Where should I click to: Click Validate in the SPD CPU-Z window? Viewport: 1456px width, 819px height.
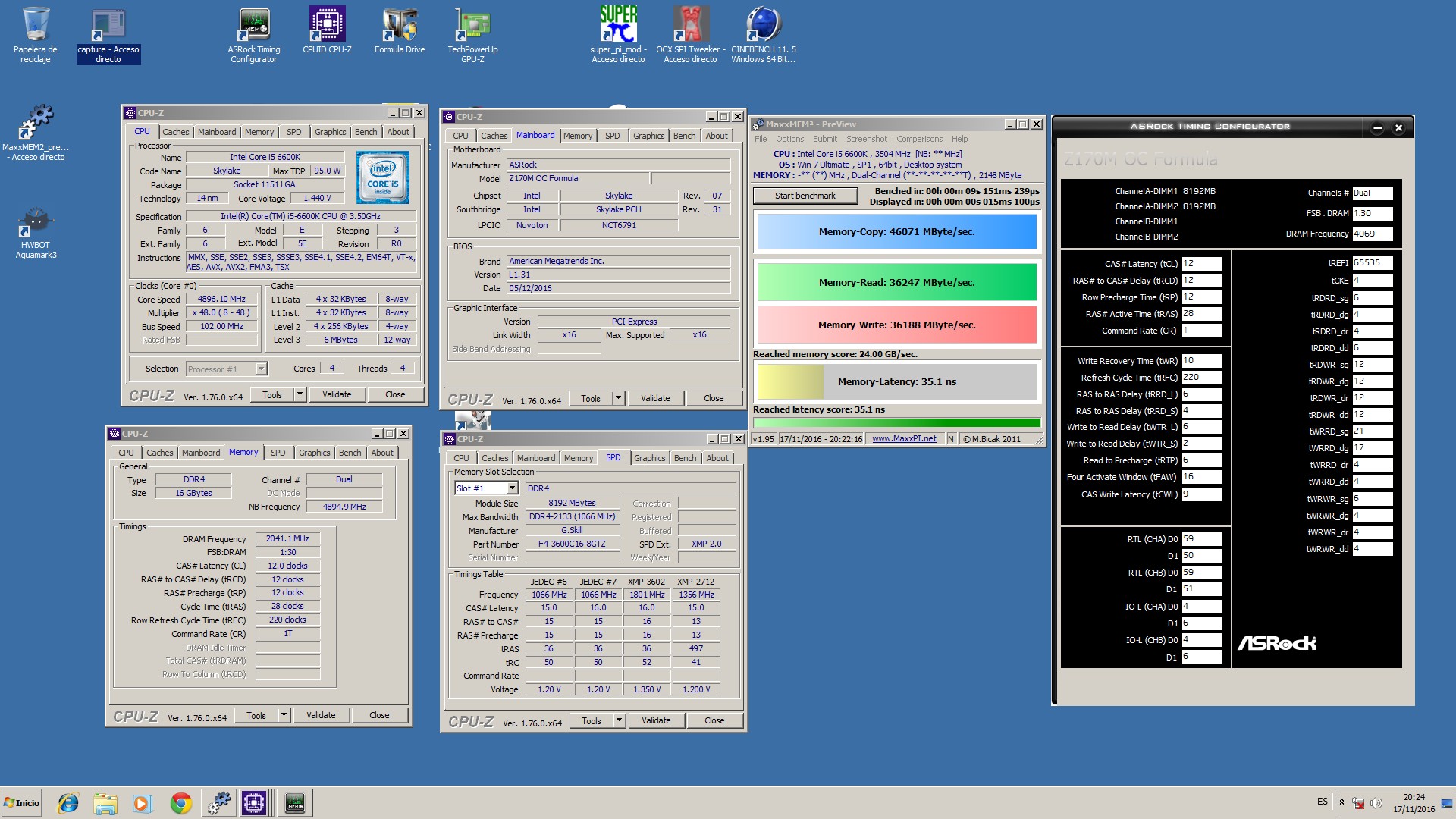click(x=656, y=720)
